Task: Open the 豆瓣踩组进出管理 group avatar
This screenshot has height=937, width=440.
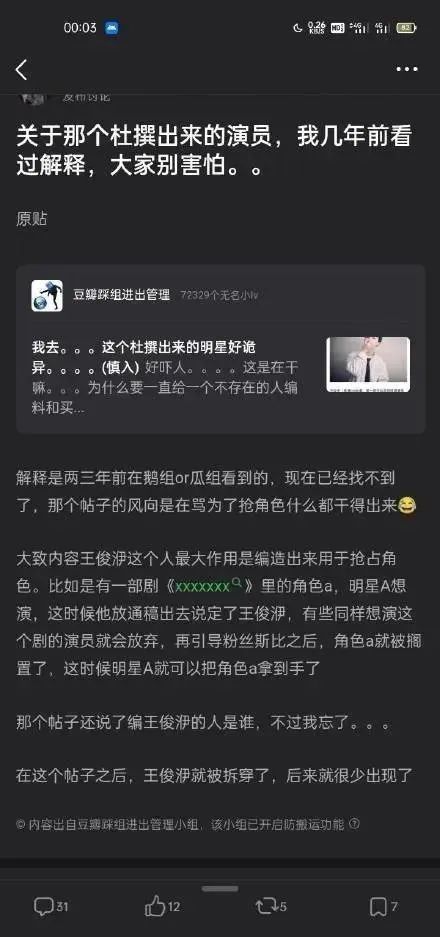Action: 47,295
